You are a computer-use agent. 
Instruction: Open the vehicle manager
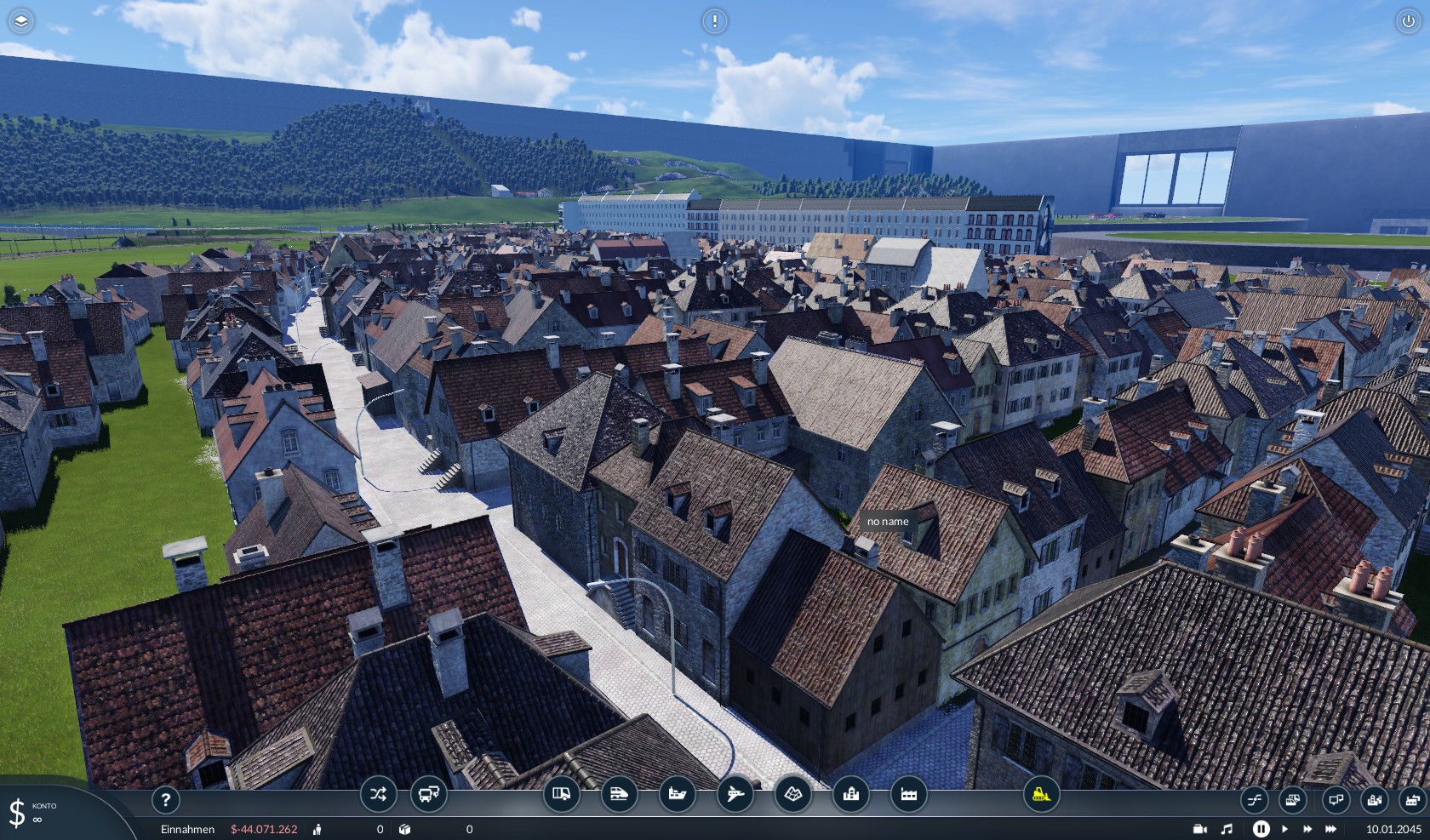tap(1293, 799)
